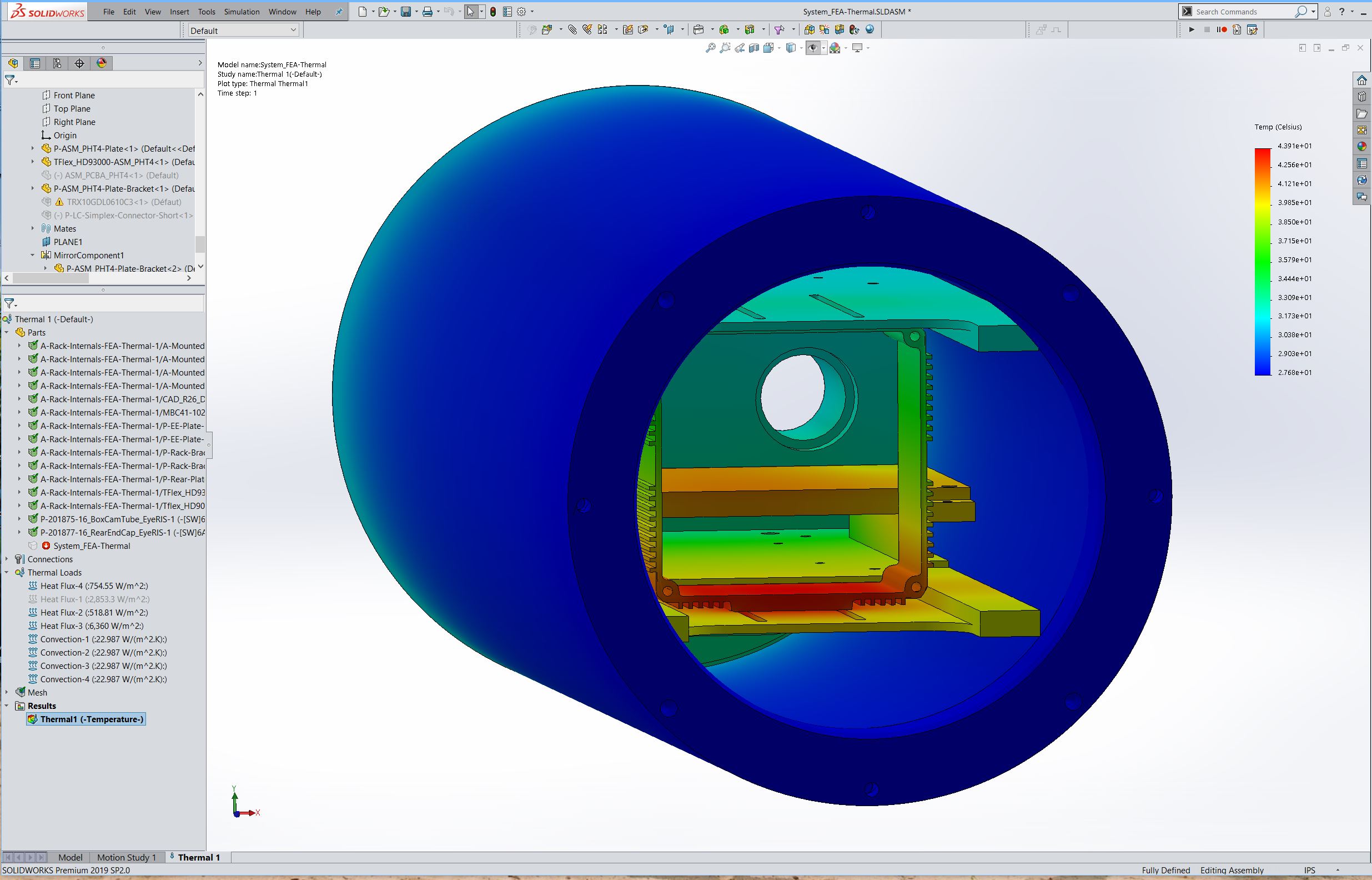Click the Rebuild traffic light icon
The width and height of the screenshot is (1372, 880).
(492, 12)
